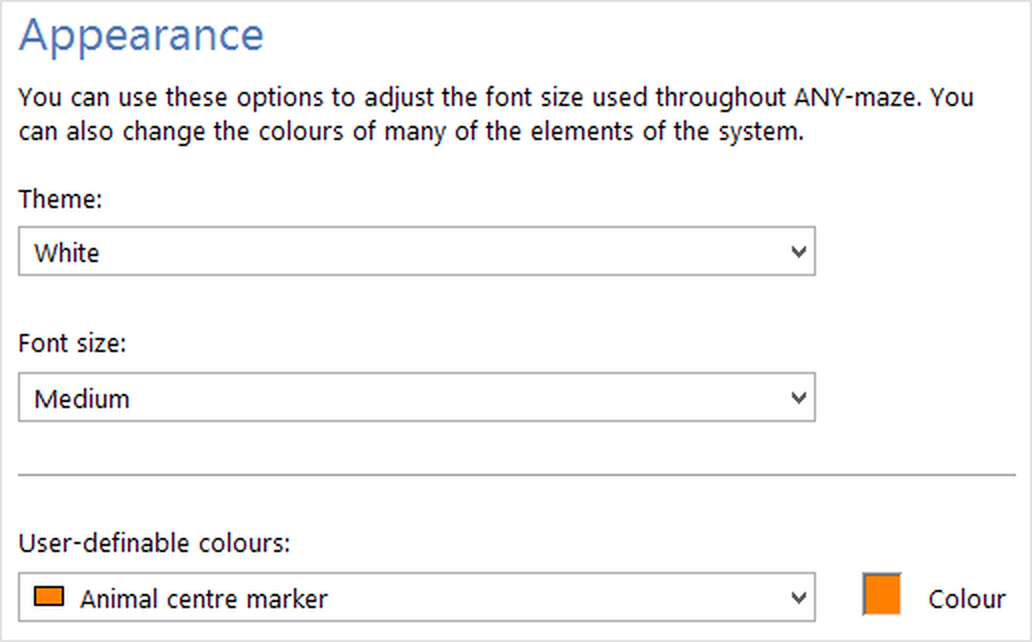Viewport: 1032px width, 642px height.
Task: Click the Font size: label
Action: coord(73,344)
